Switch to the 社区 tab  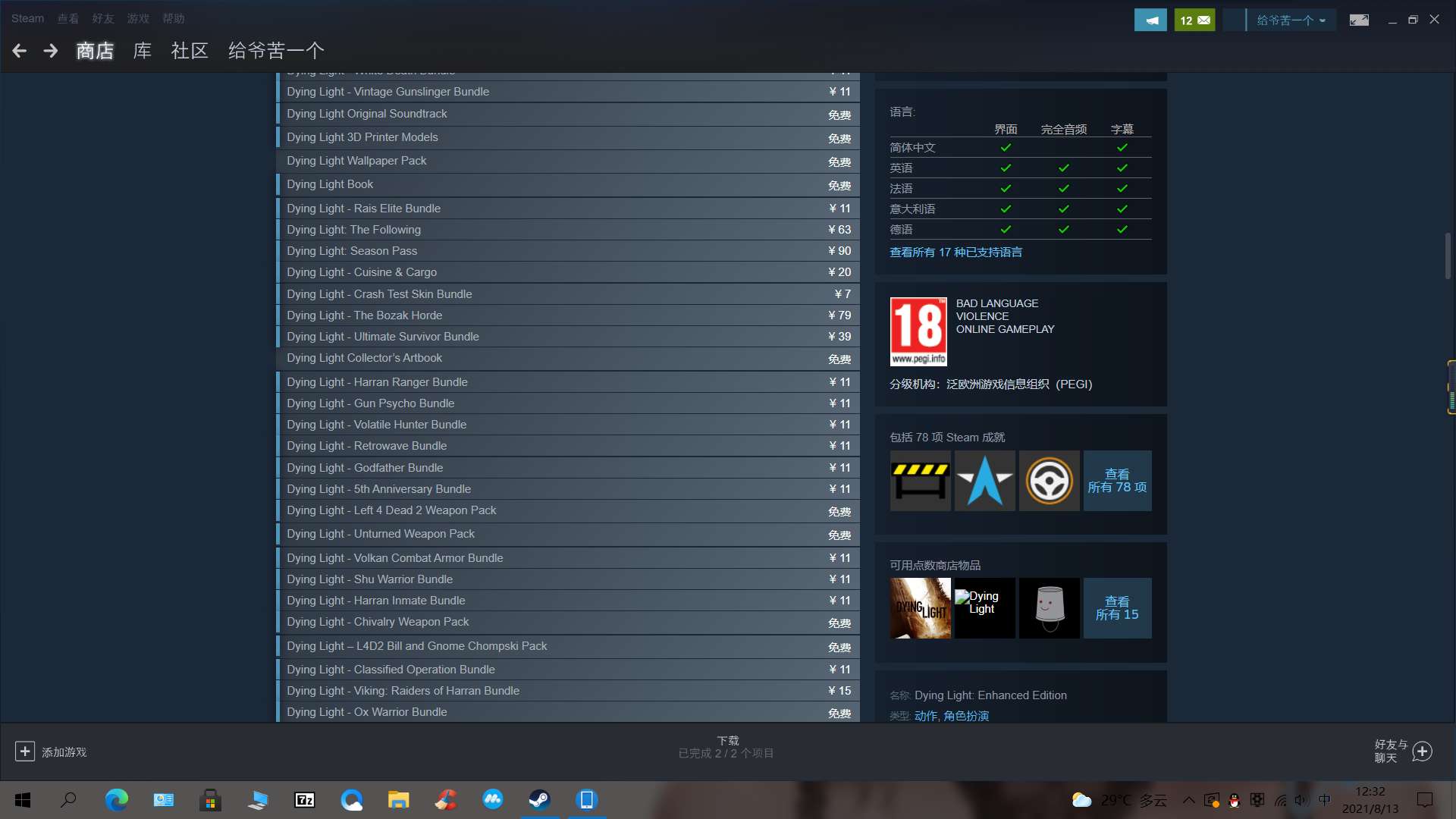[190, 51]
